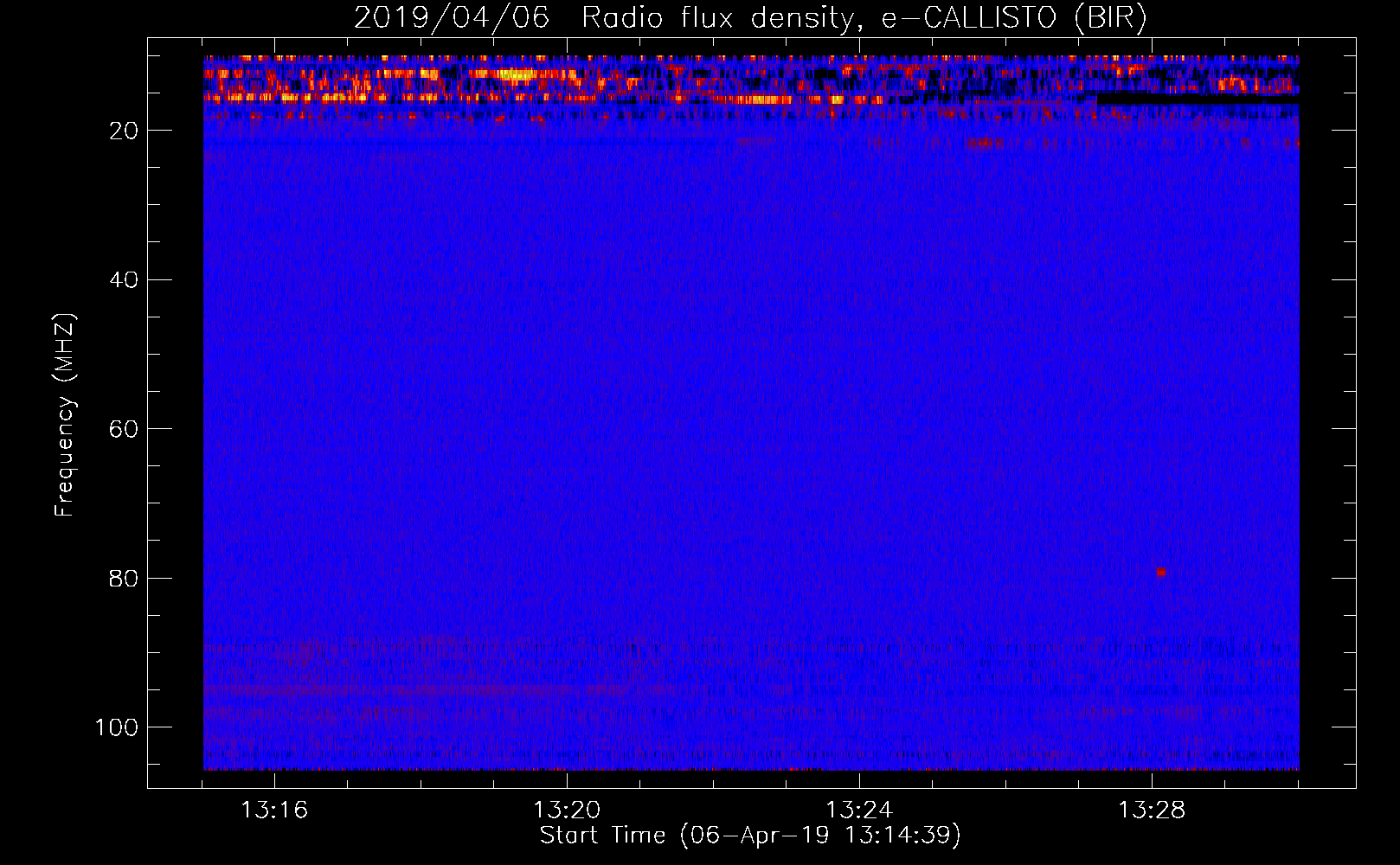Image resolution: width=1400 pixels, height=865 pixels.
Task: Click the bright yellow burst near 13:19
Action: pos(517,75)
